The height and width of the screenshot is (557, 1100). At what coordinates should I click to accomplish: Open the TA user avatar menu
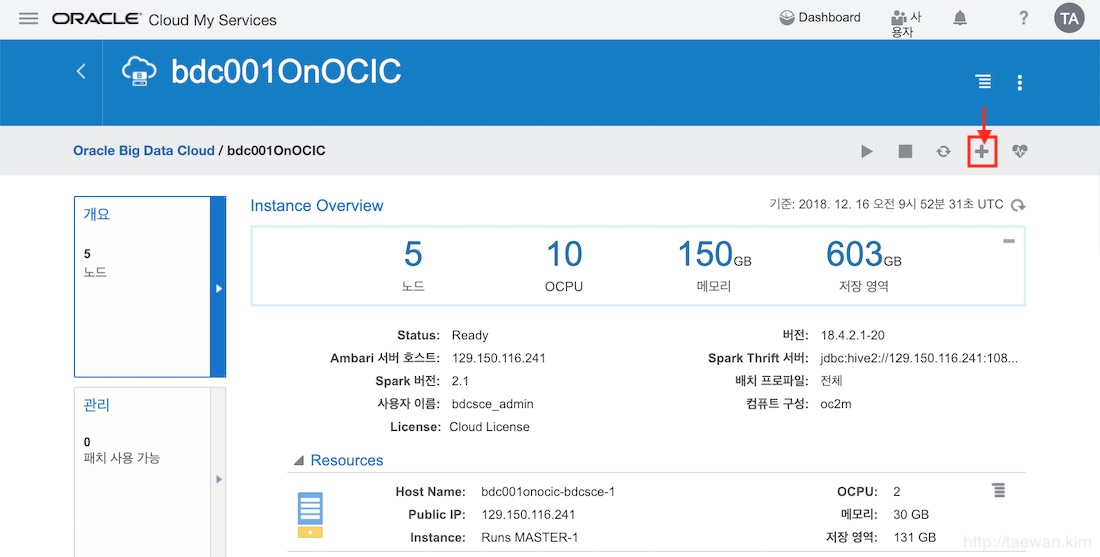1069,19
